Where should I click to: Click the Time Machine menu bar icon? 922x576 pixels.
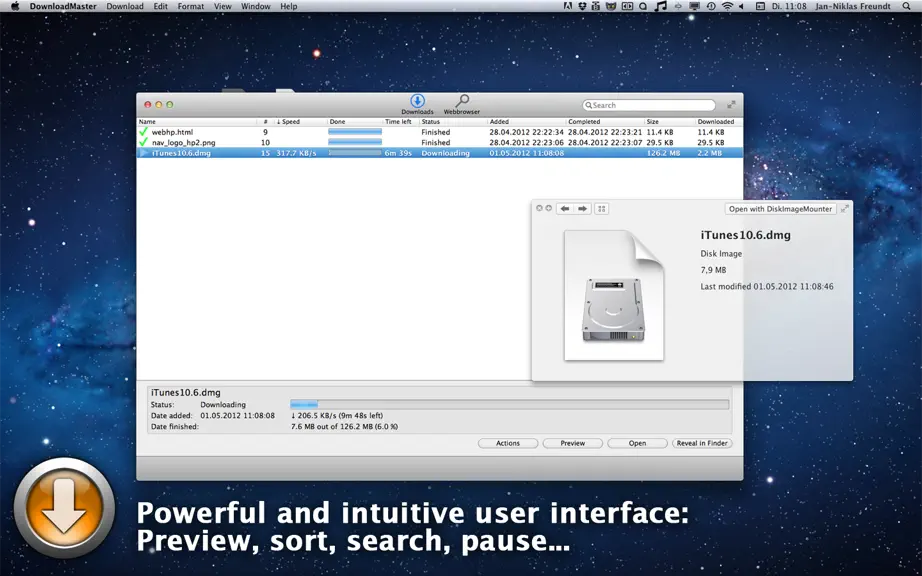click(711, 6)
